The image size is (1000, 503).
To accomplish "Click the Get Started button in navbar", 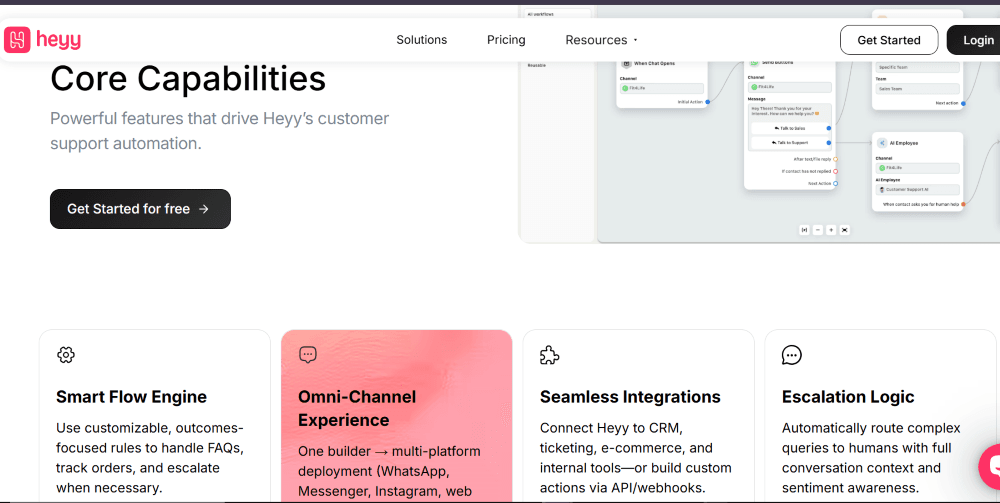I will 888,40.
